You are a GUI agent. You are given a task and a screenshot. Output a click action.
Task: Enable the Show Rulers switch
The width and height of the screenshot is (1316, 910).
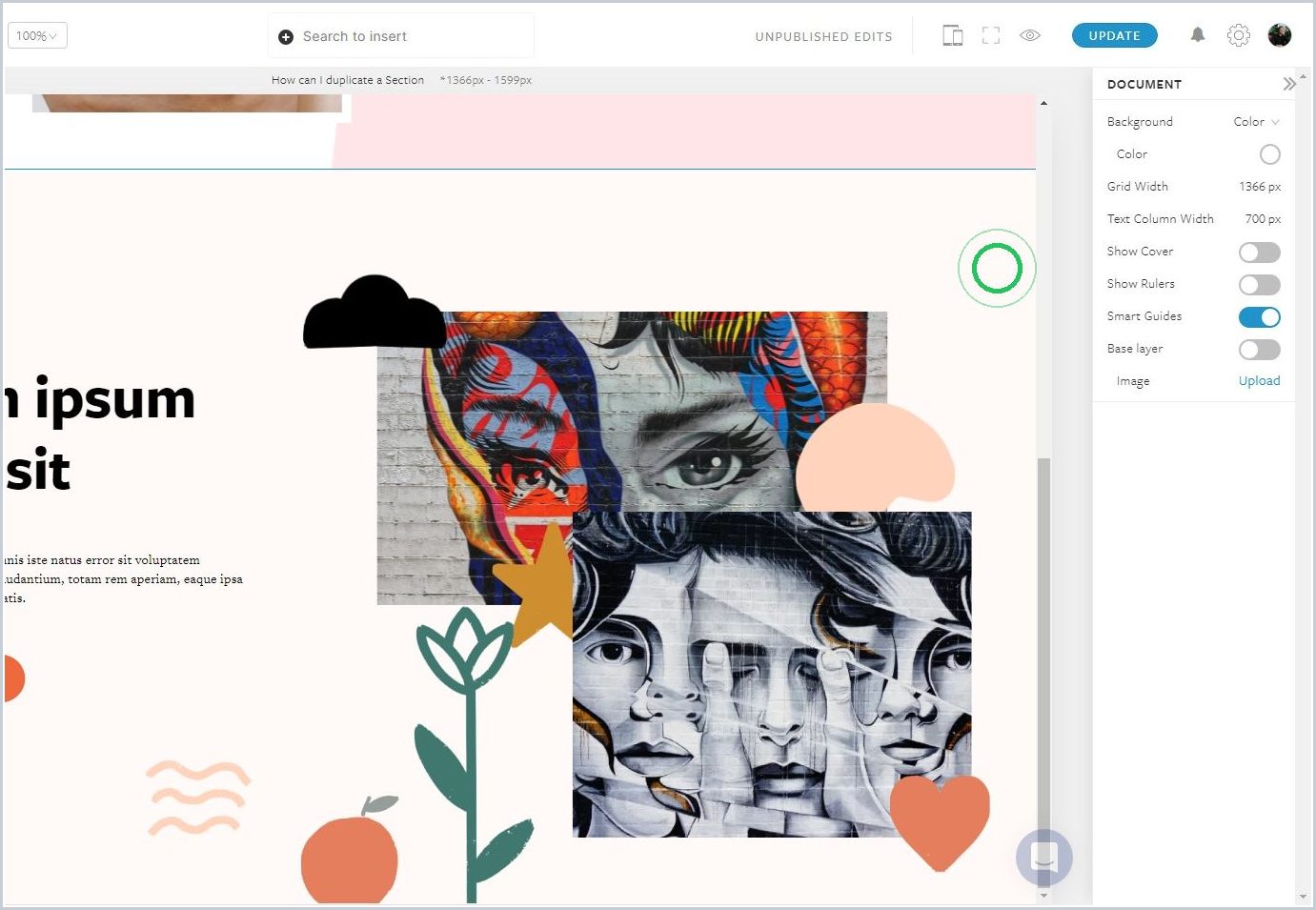(1259, 285)
